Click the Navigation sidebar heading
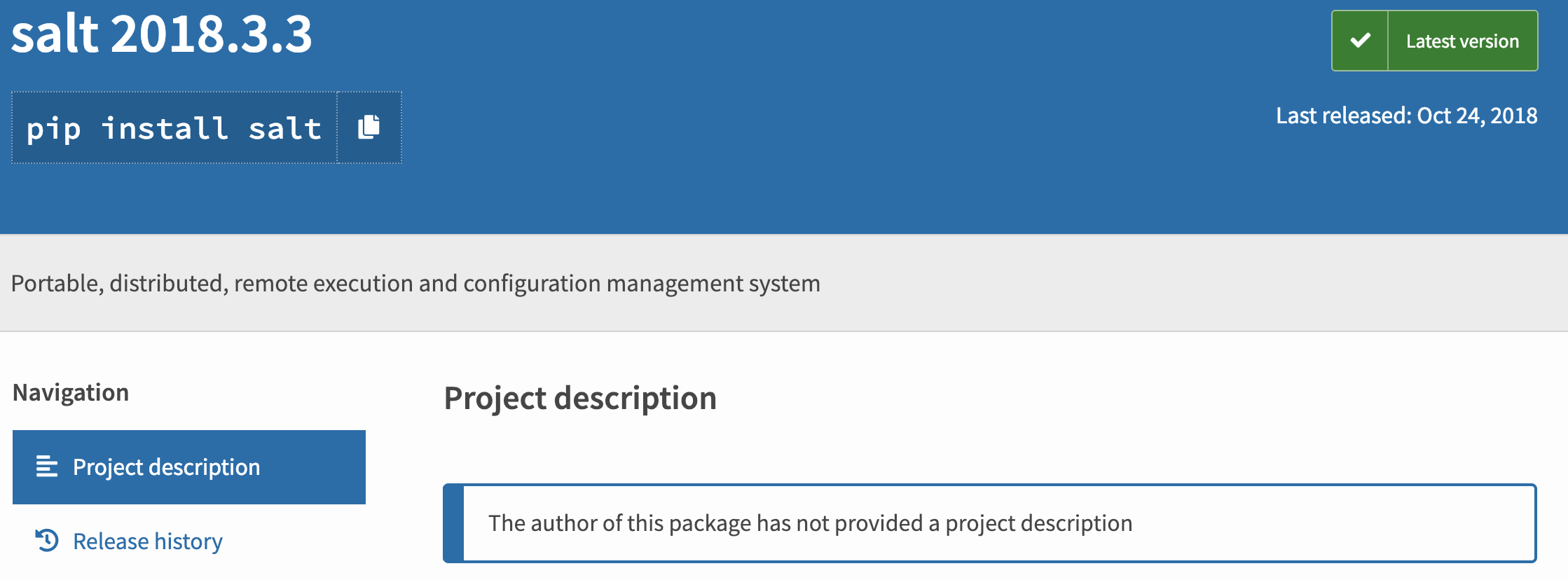1568x580 pixels. coord(71,392)
